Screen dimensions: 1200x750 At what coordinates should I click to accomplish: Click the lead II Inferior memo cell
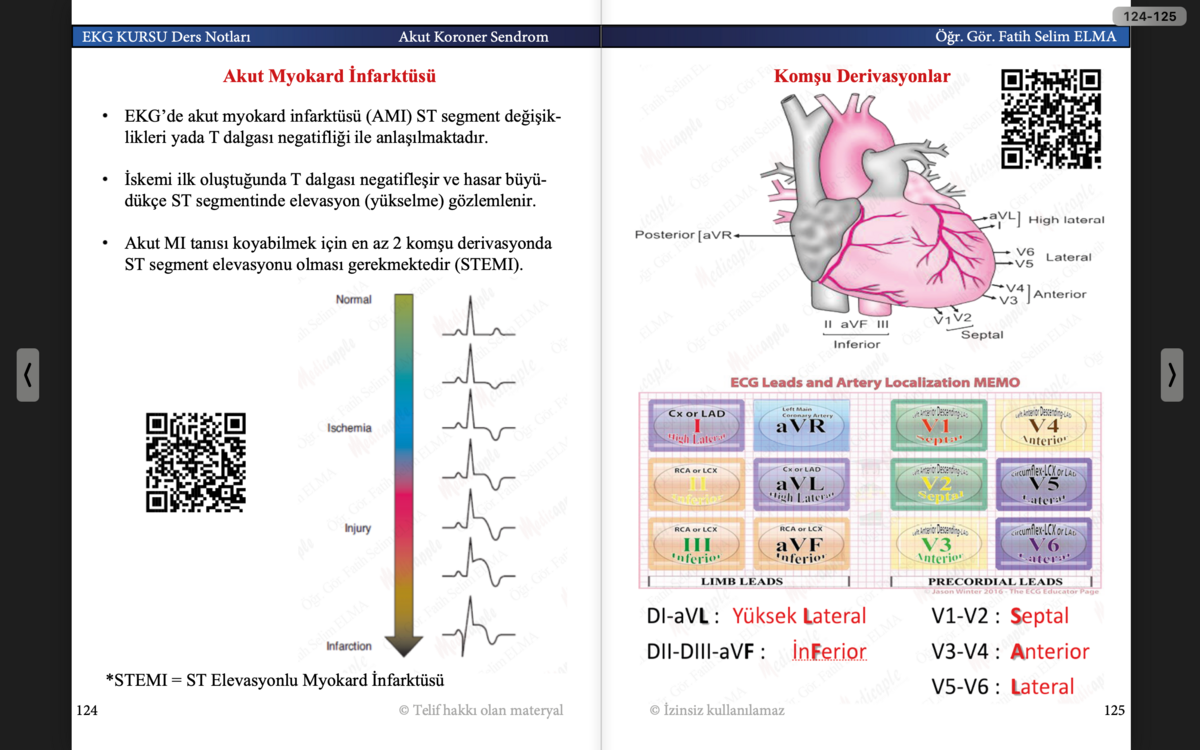697,484
